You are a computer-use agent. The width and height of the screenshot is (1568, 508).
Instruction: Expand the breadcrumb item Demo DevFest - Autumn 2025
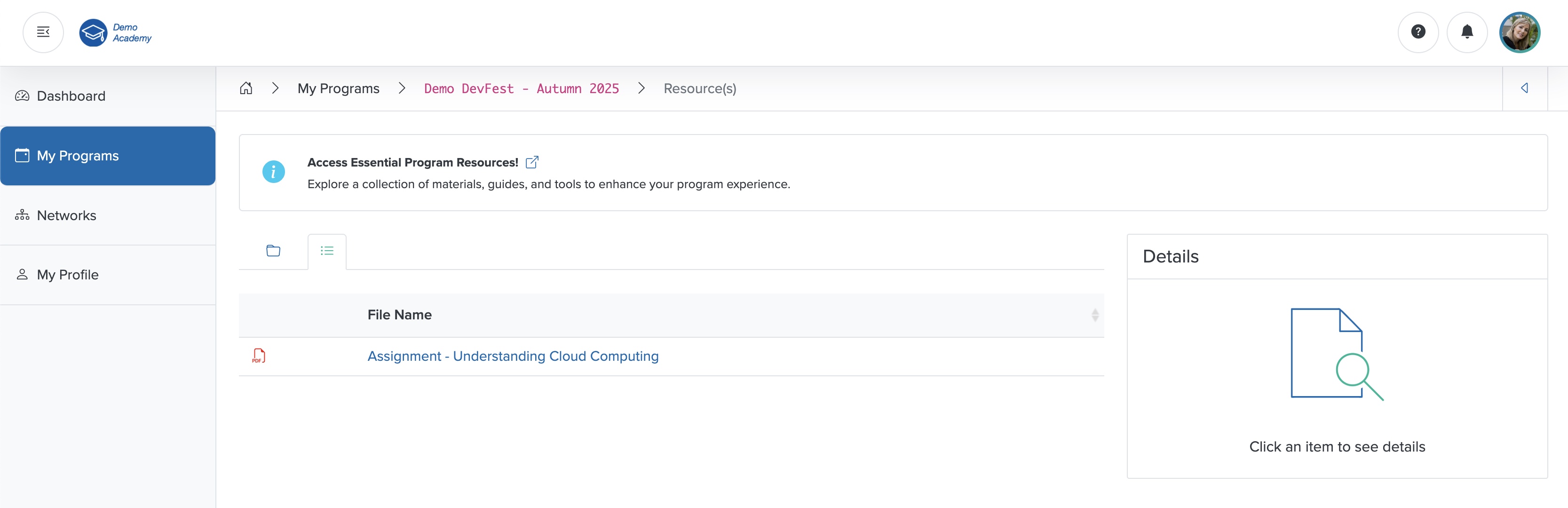(522, 88)
